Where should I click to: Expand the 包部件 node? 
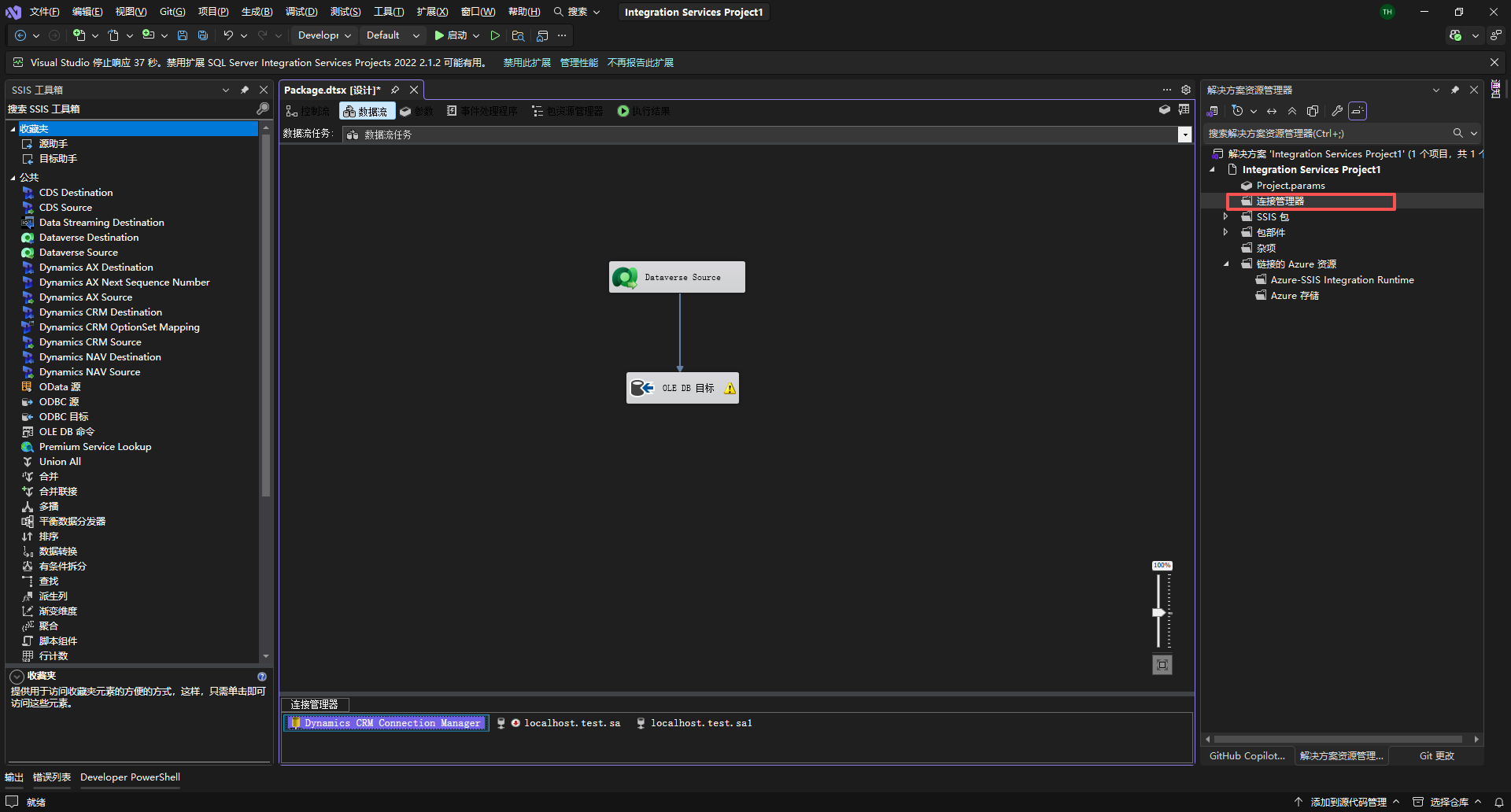[x=1225, y=232]
